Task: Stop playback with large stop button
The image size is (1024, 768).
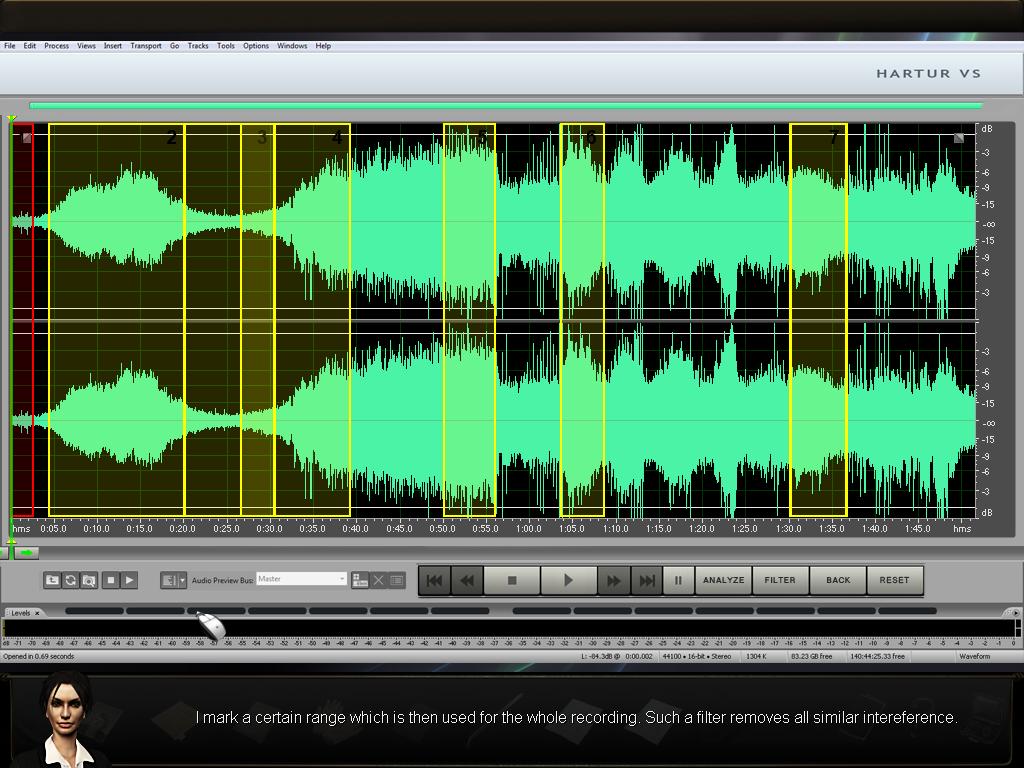Action: tap(512, 580)
